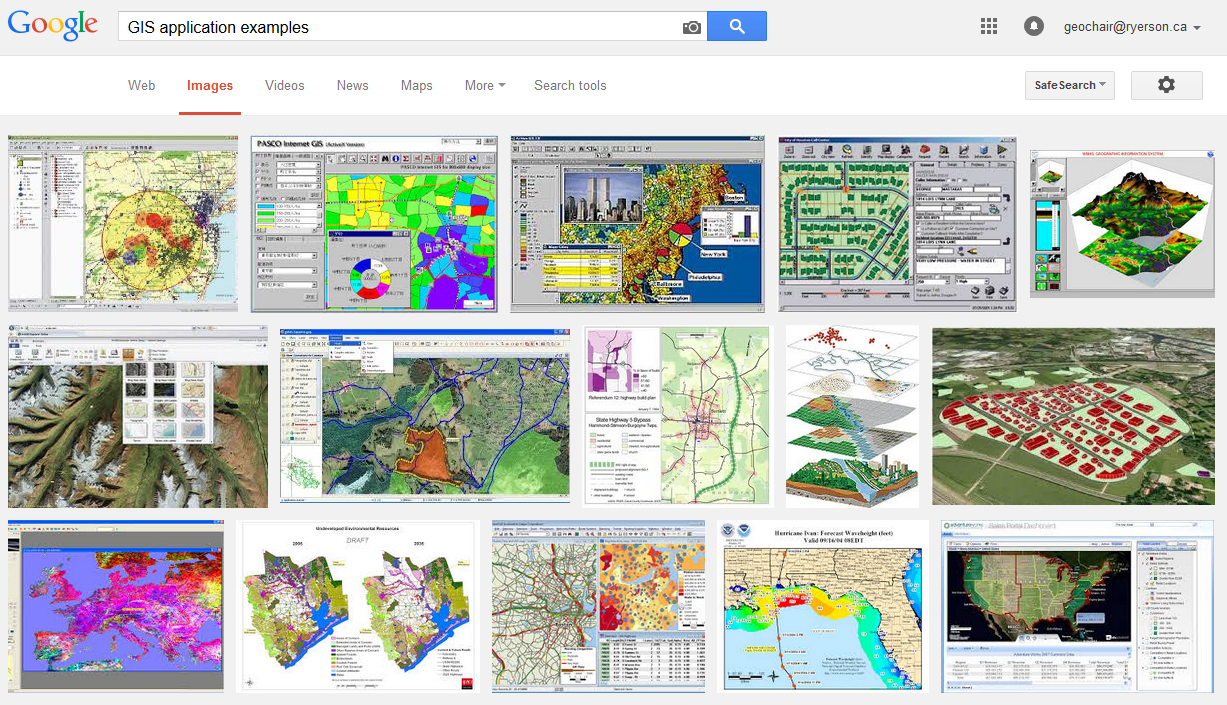Screen dimensions: 1227x705
Task: Expand the More dropdown in the navigation bar
Action: click(x=484, y=86)
